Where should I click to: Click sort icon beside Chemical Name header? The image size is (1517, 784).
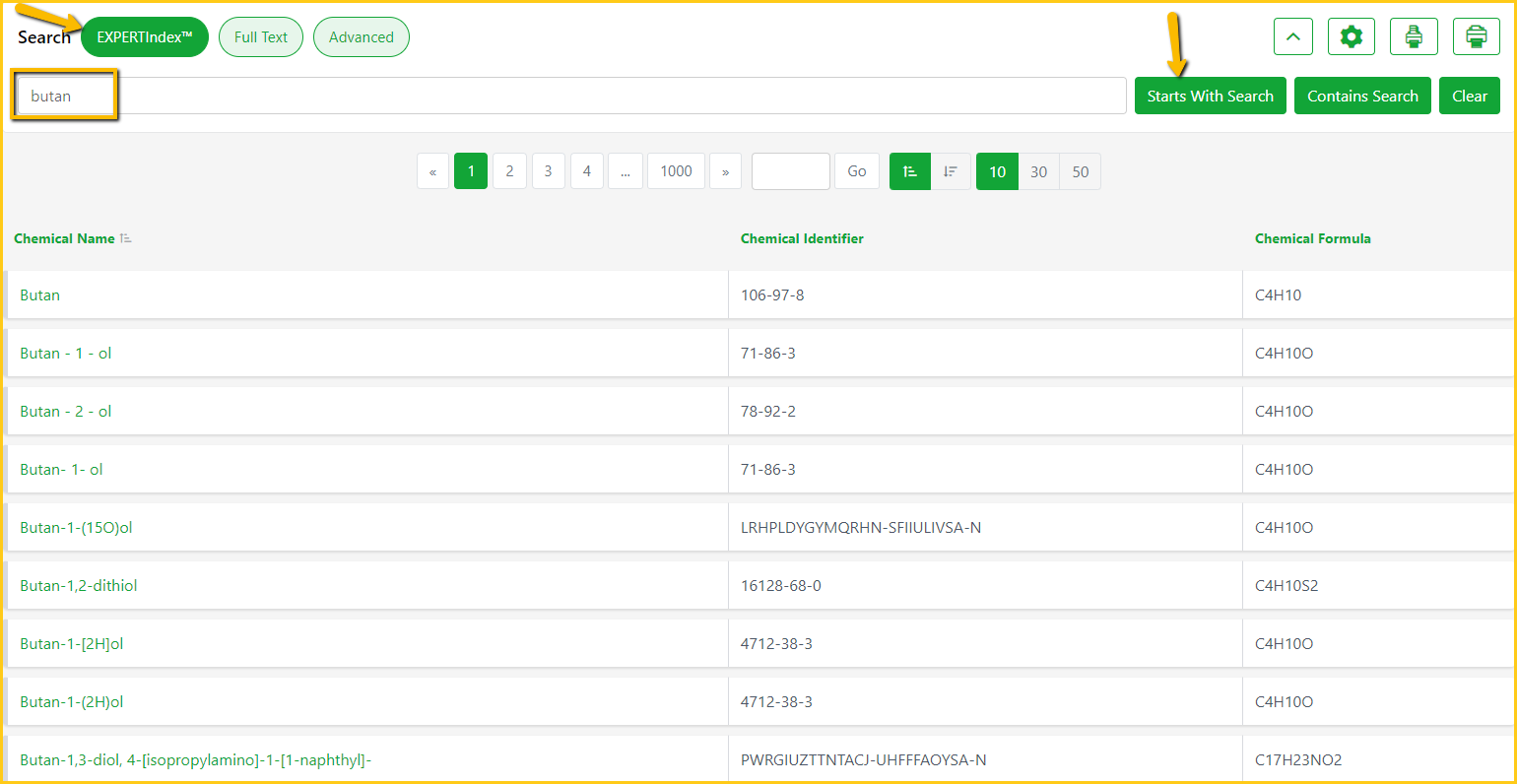[x=126, y=239]
